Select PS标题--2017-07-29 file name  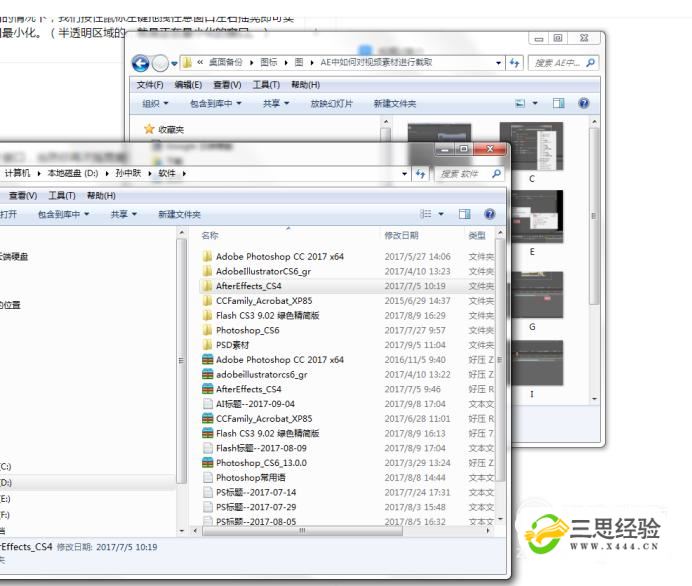coord(256,507)
